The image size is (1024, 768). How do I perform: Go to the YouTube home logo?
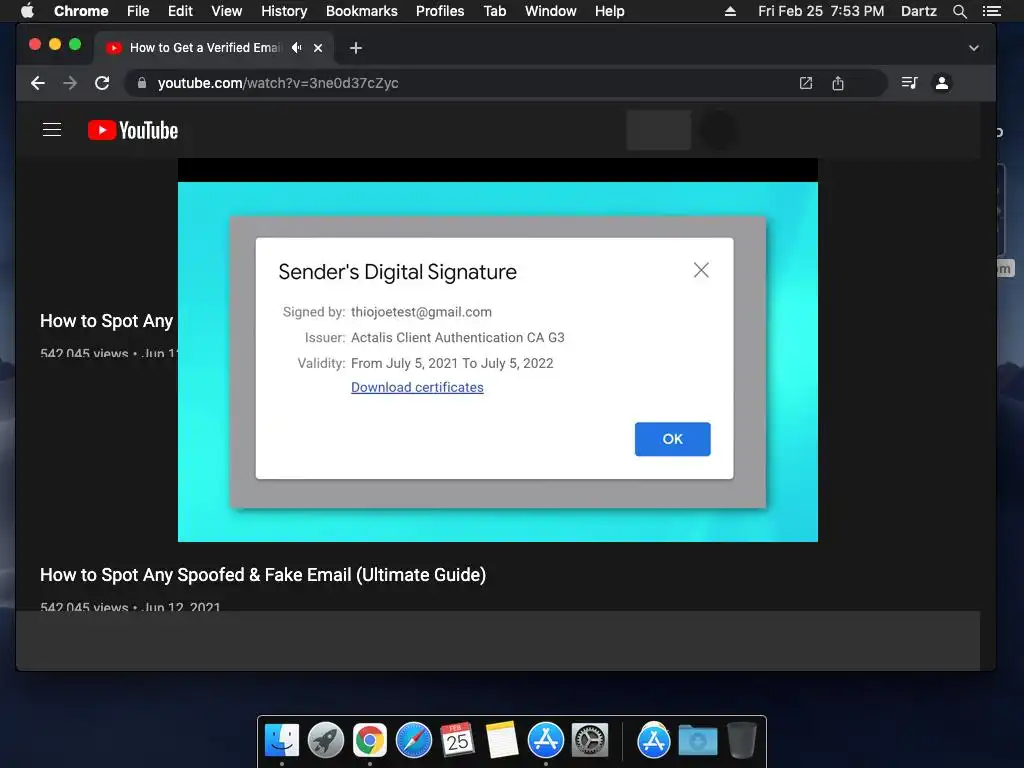(x=133, y=130)
